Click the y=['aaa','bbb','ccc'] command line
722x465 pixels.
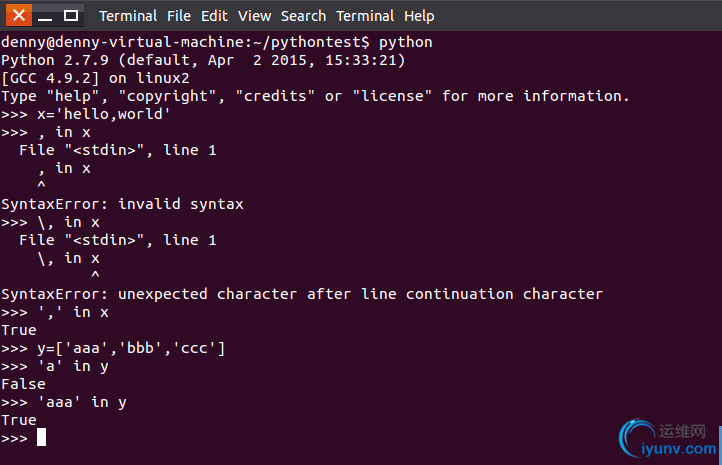click(113, 348)
